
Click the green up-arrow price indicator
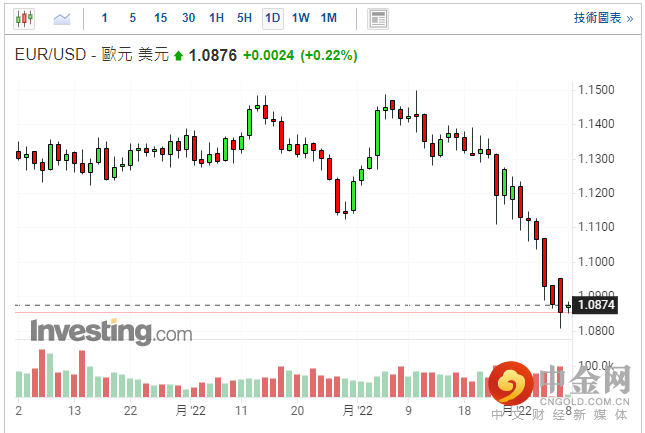[x=179, y=55]
